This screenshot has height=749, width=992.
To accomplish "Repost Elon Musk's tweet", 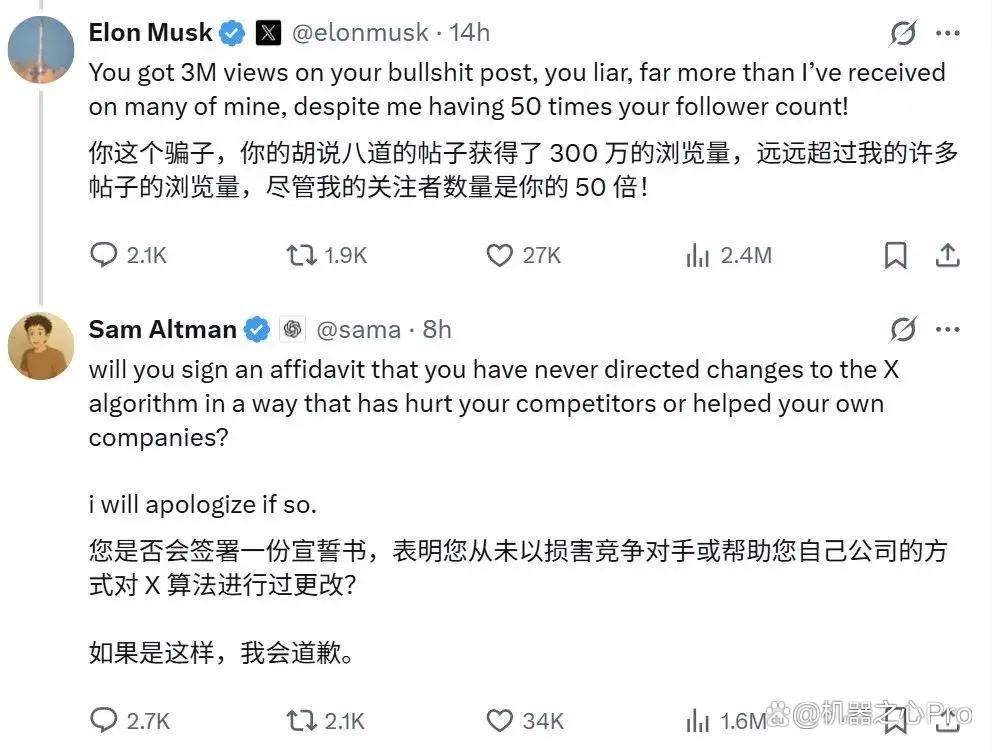I will pyautogui.click(x=326, y=255).
